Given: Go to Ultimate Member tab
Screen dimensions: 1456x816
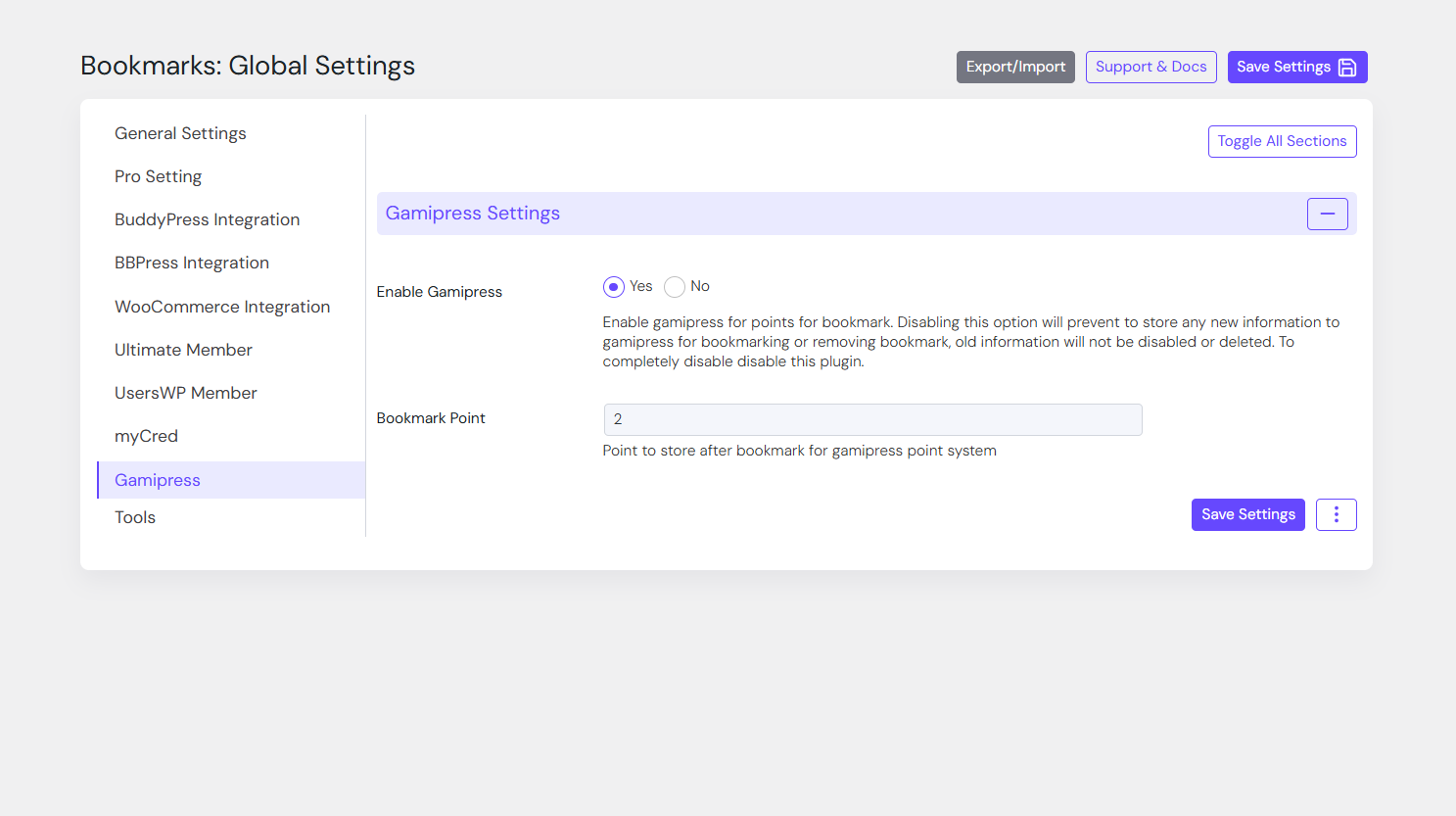Looking at the screenshot, I should coord(183,350).
